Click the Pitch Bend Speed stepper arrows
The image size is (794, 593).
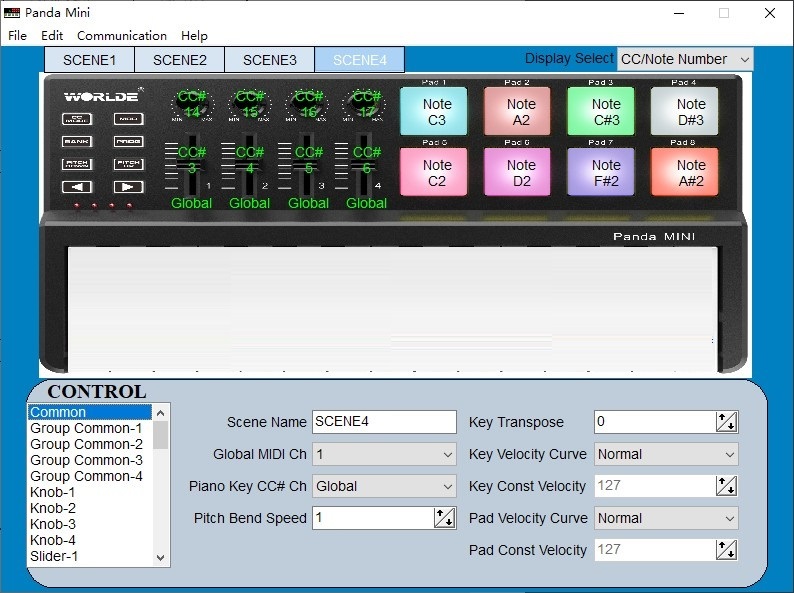point(445,518)
